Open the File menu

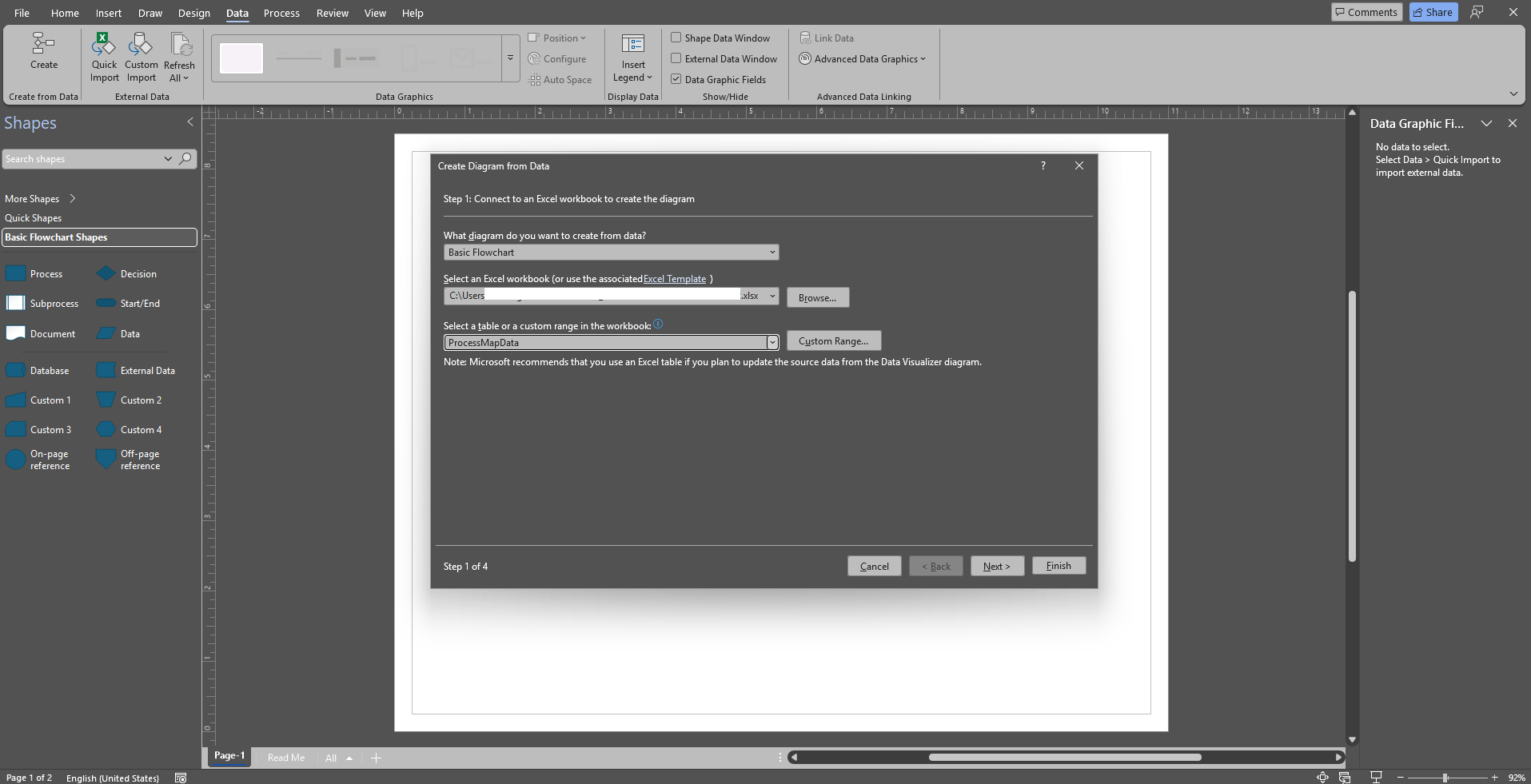point(22,13)
